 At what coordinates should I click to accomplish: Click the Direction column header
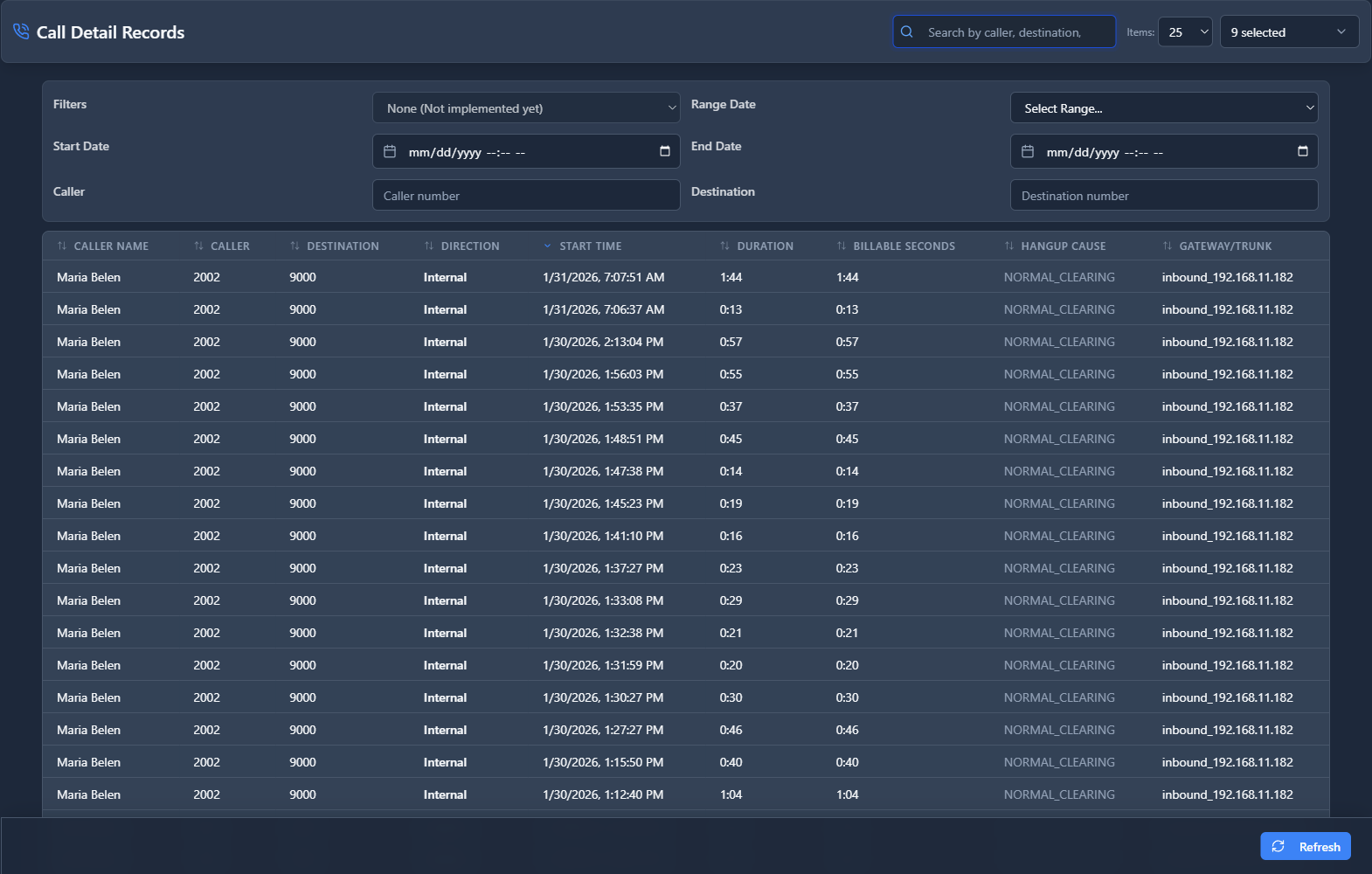point(469,246)
